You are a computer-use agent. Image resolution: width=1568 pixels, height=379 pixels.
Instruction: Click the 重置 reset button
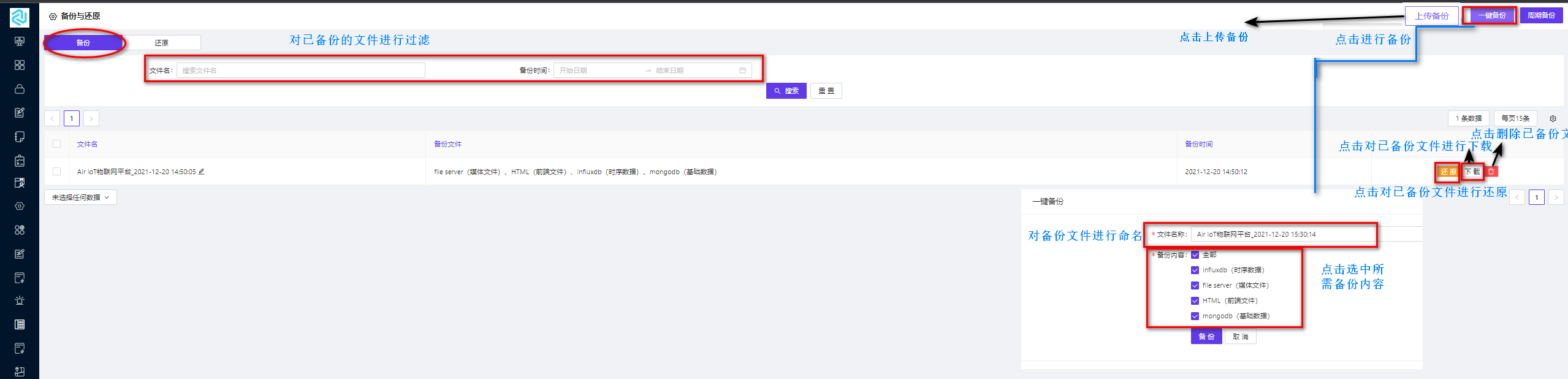[x=826, y=91]
